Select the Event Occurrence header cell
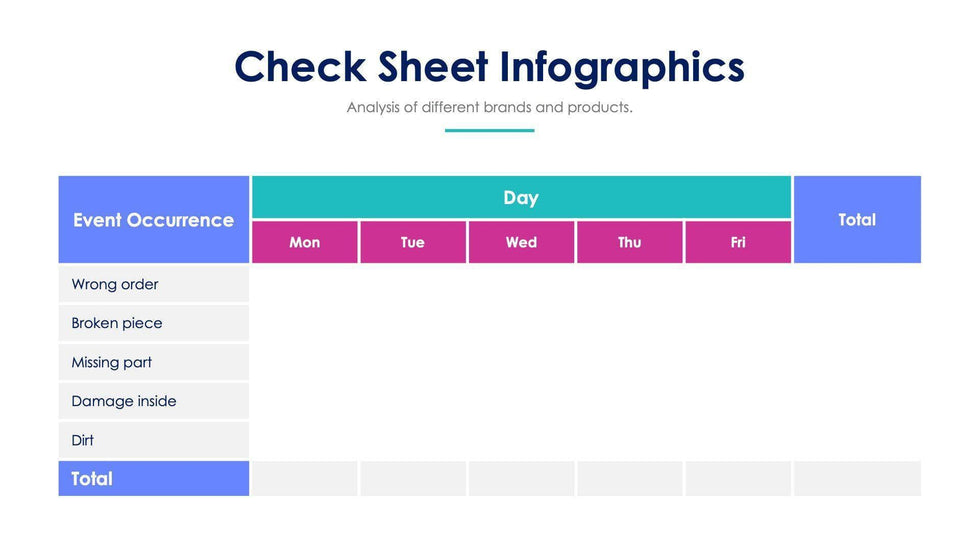This screenshot has width=980, height=551. (153, 220)
